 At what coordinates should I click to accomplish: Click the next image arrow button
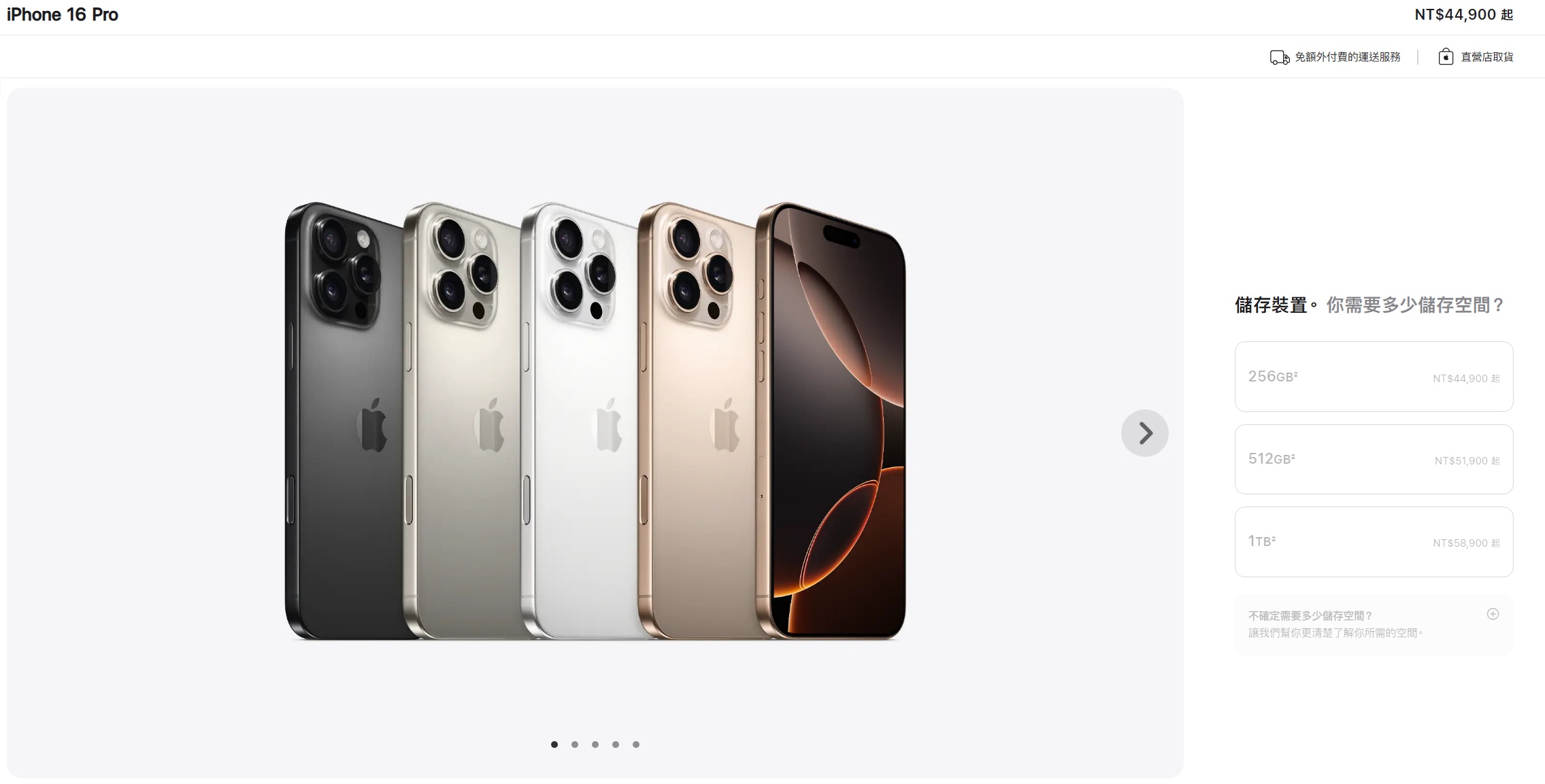[x=1144, y=433]
